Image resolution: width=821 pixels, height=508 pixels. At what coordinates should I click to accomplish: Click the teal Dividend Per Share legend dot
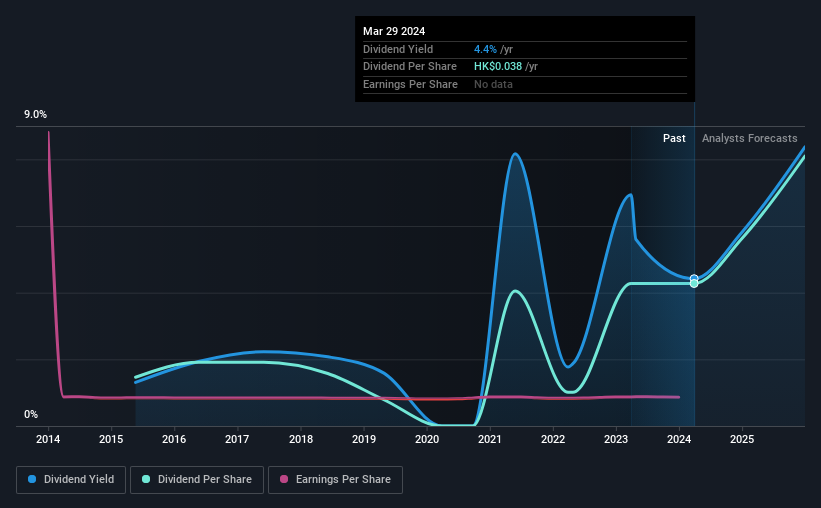tap(146, 479)
